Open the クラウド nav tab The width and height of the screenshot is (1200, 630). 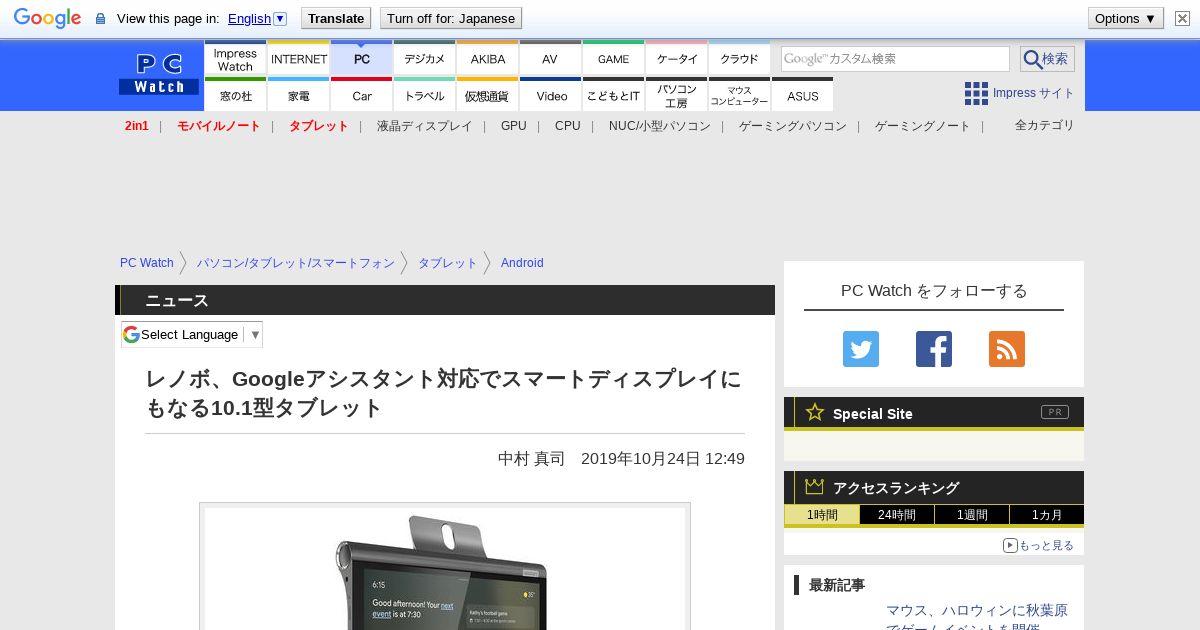[740, 59]
